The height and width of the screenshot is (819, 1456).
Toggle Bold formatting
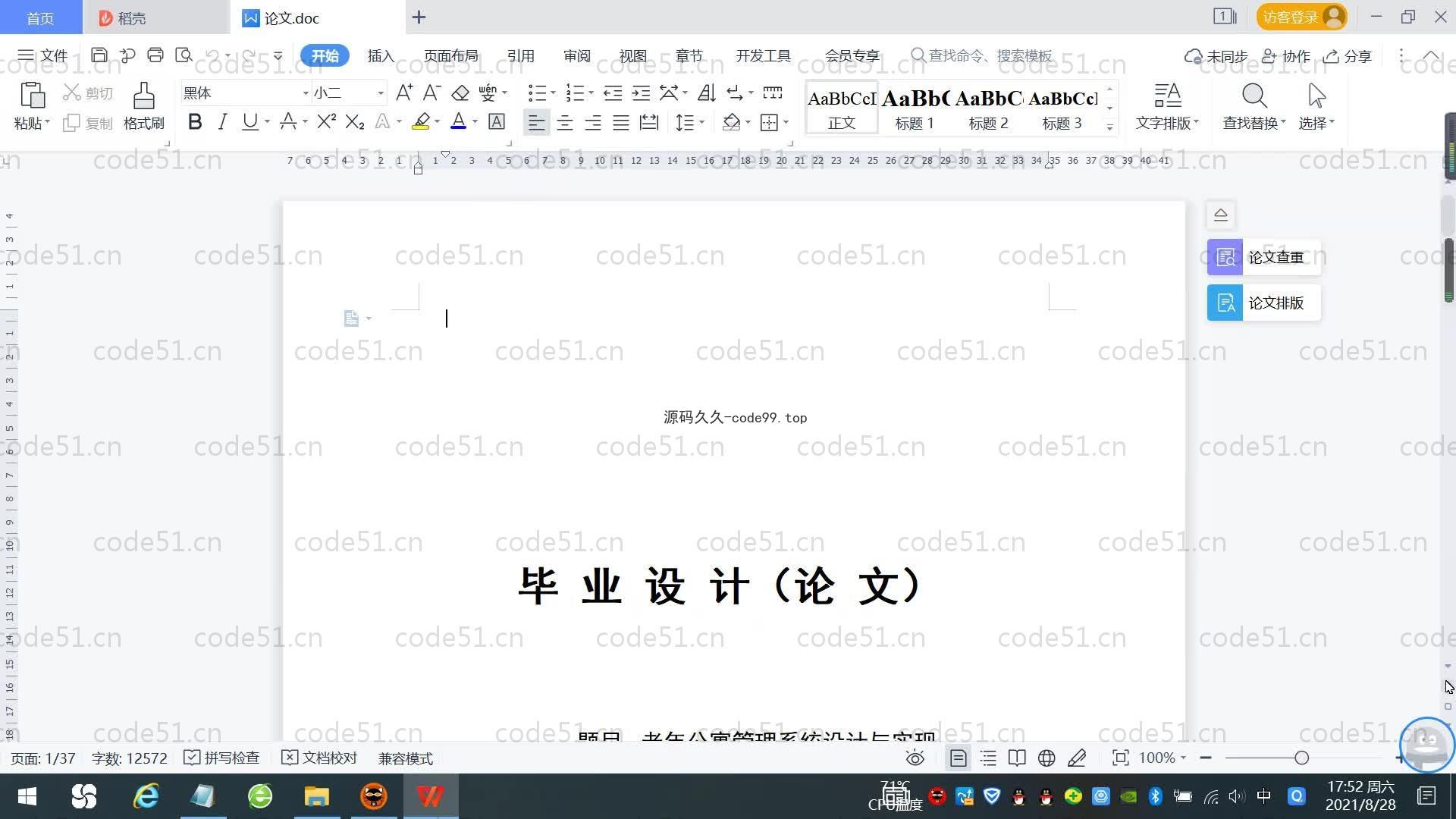(195, 121)
